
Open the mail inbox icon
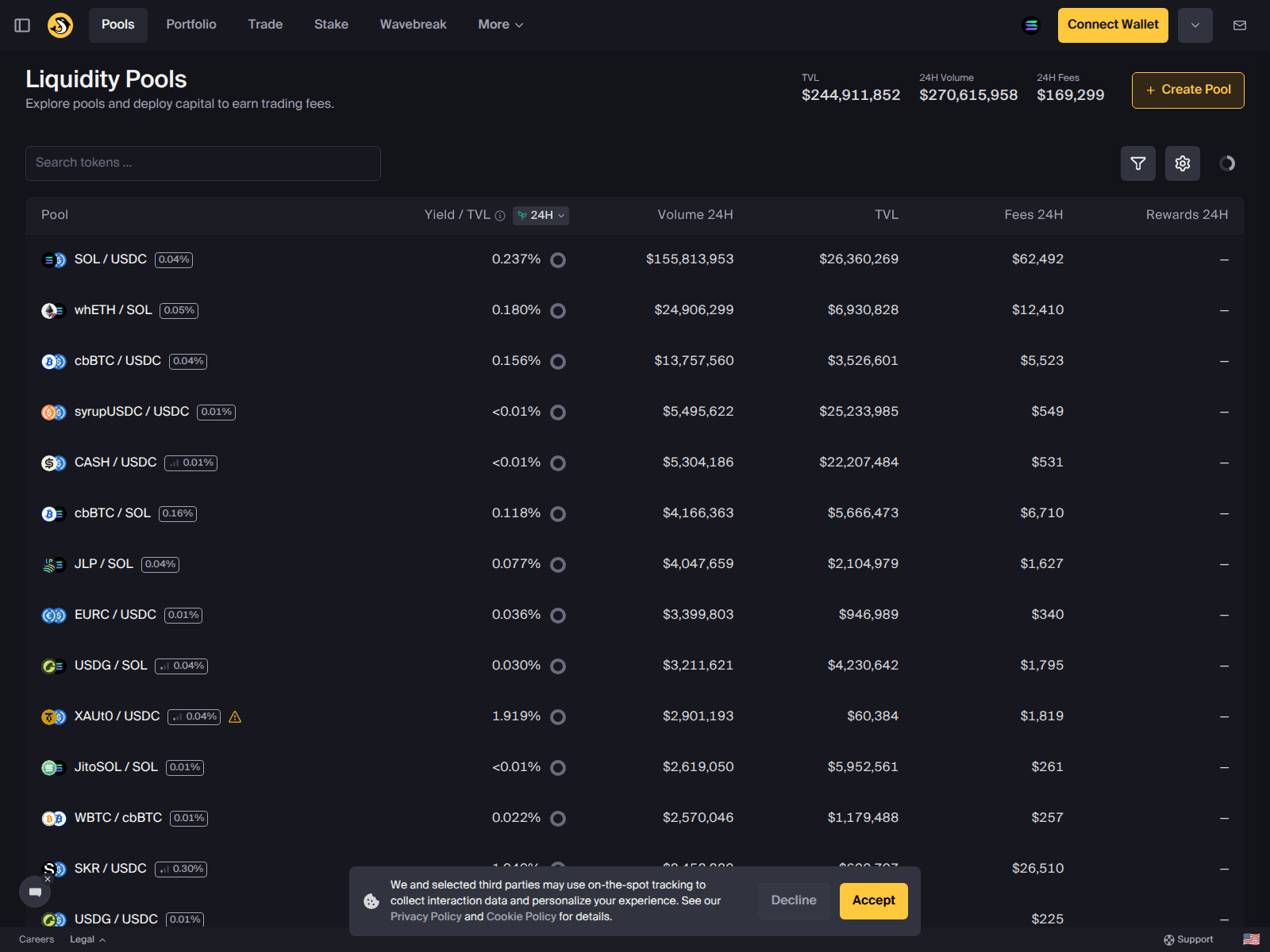coord(1240,25)
